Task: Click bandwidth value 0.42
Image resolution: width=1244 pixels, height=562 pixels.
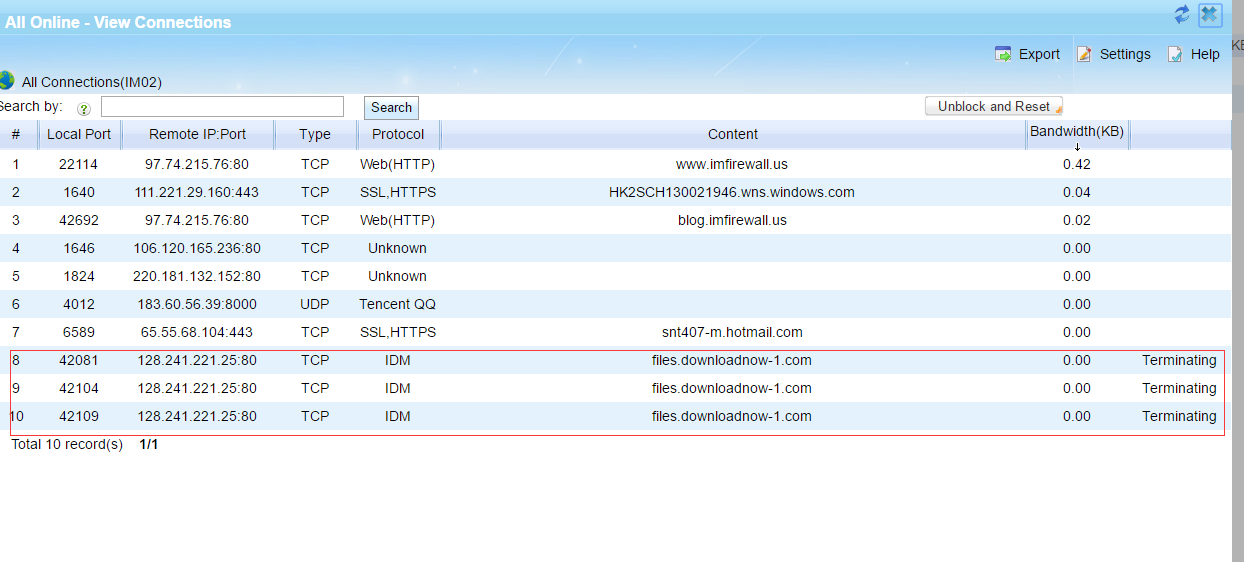Action: 1077,164
